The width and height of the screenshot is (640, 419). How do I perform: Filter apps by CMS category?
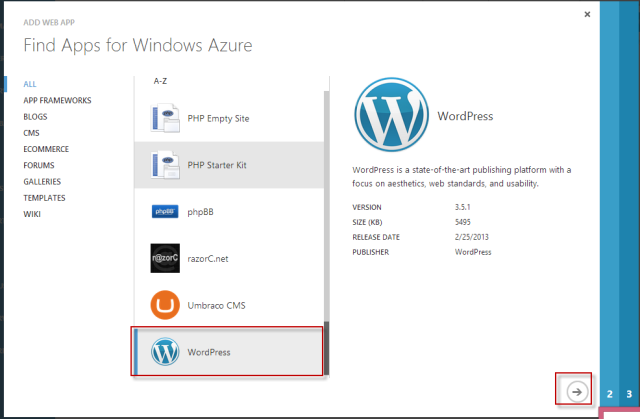tap(31, 133)
